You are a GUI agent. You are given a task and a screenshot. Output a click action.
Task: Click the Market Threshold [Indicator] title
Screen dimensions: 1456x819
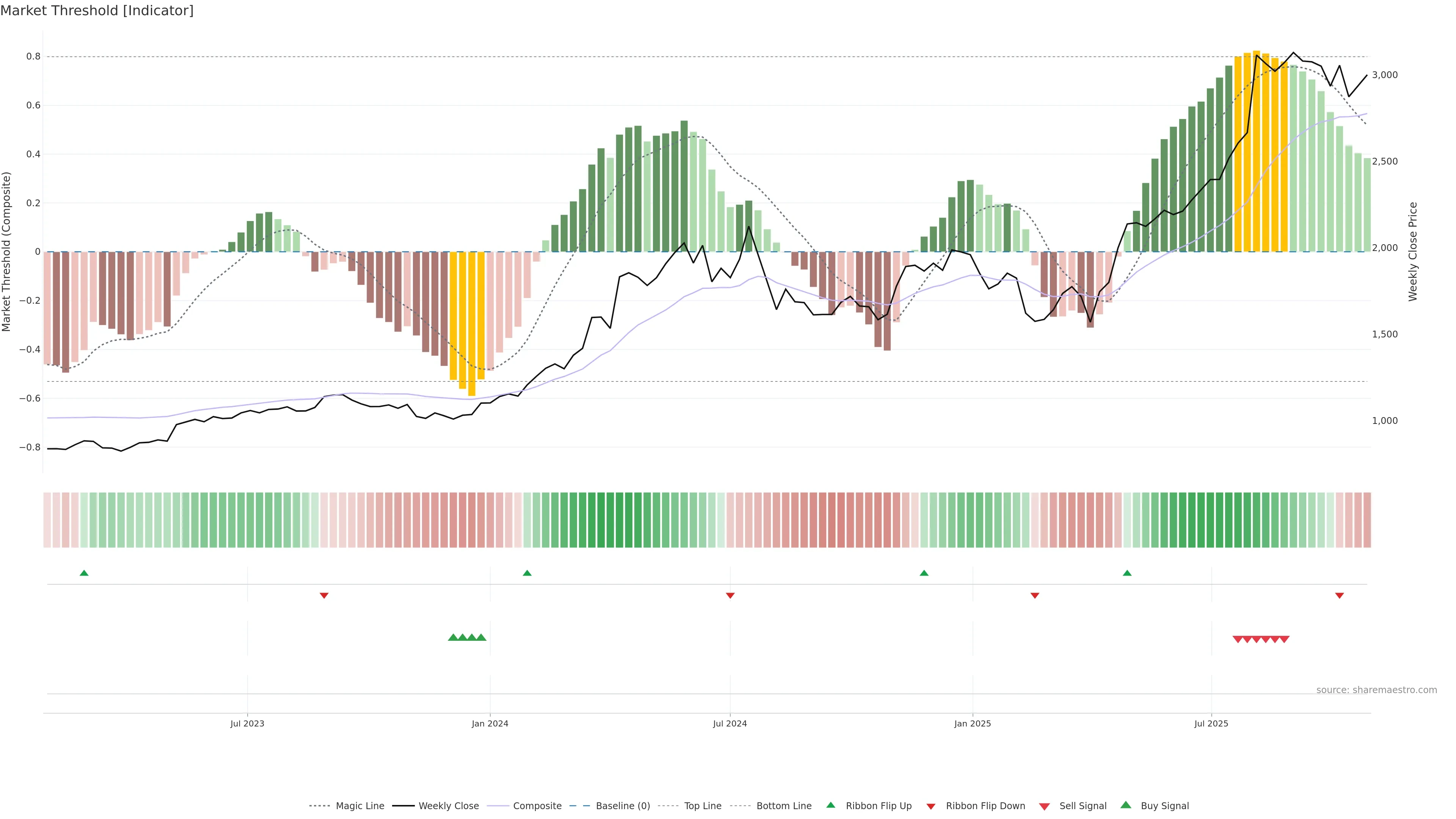pyautogui.click(x=97, y=11)
